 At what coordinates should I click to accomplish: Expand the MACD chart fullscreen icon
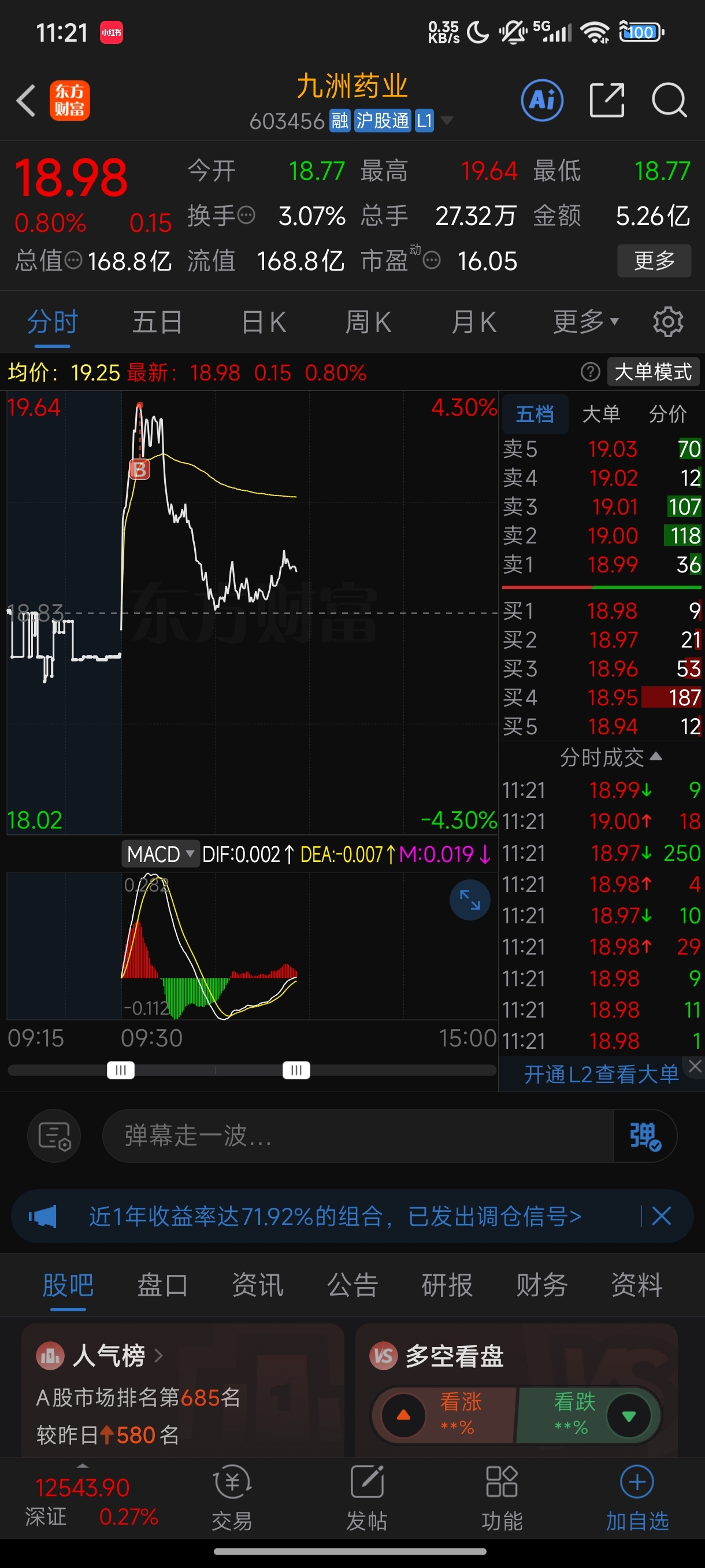[470, 900]
